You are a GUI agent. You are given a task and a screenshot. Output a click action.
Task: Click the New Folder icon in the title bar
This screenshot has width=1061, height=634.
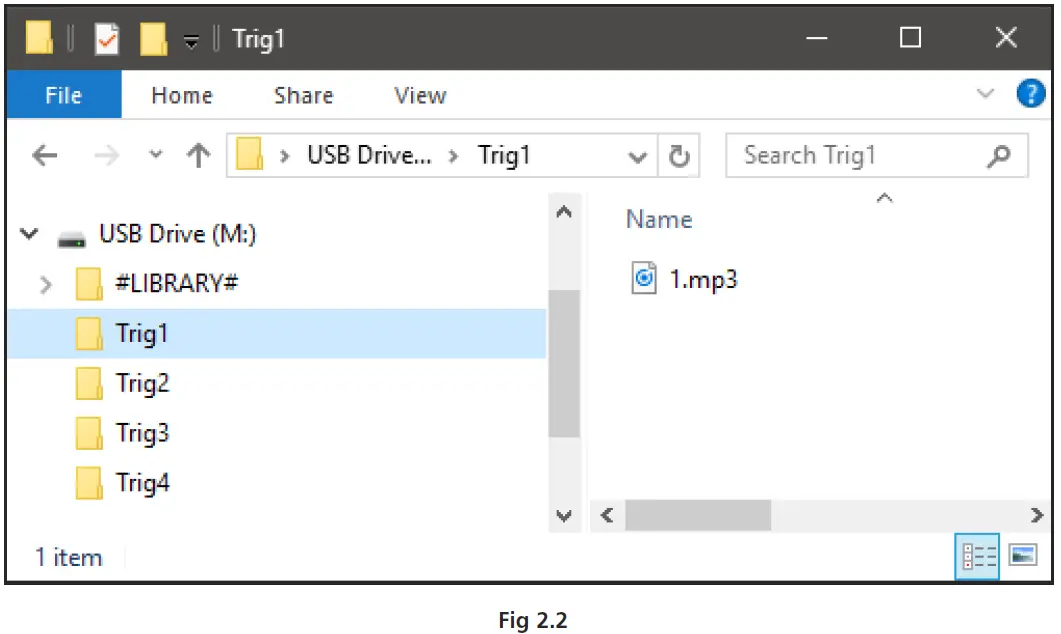coord(153,39)
